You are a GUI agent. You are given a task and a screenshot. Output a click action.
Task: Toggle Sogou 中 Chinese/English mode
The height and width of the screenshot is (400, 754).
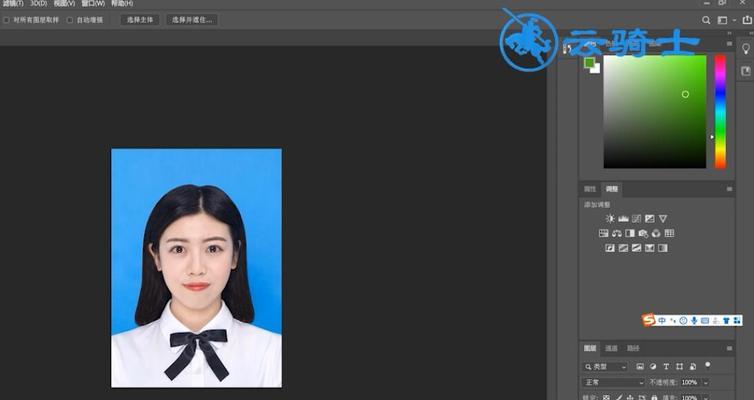coord(663,321)
